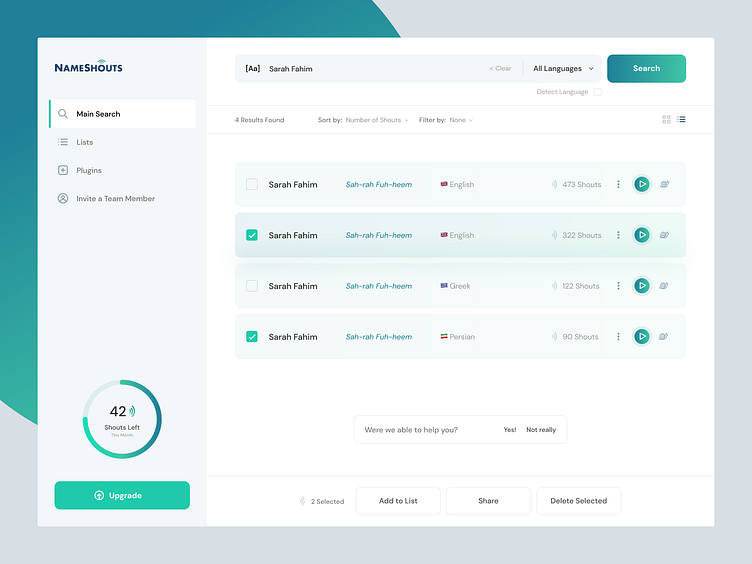Image resolution: width=752 pixels, height=564 pixels.
Task: Click the Persian language label
Action: click(462, 337)
